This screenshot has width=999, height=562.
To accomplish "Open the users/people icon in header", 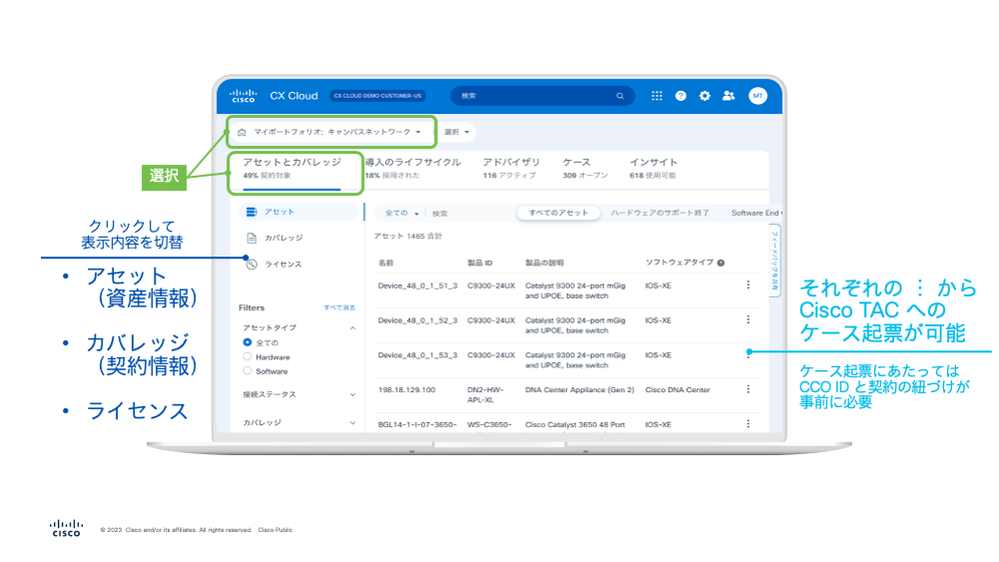I will coord(729,96).
